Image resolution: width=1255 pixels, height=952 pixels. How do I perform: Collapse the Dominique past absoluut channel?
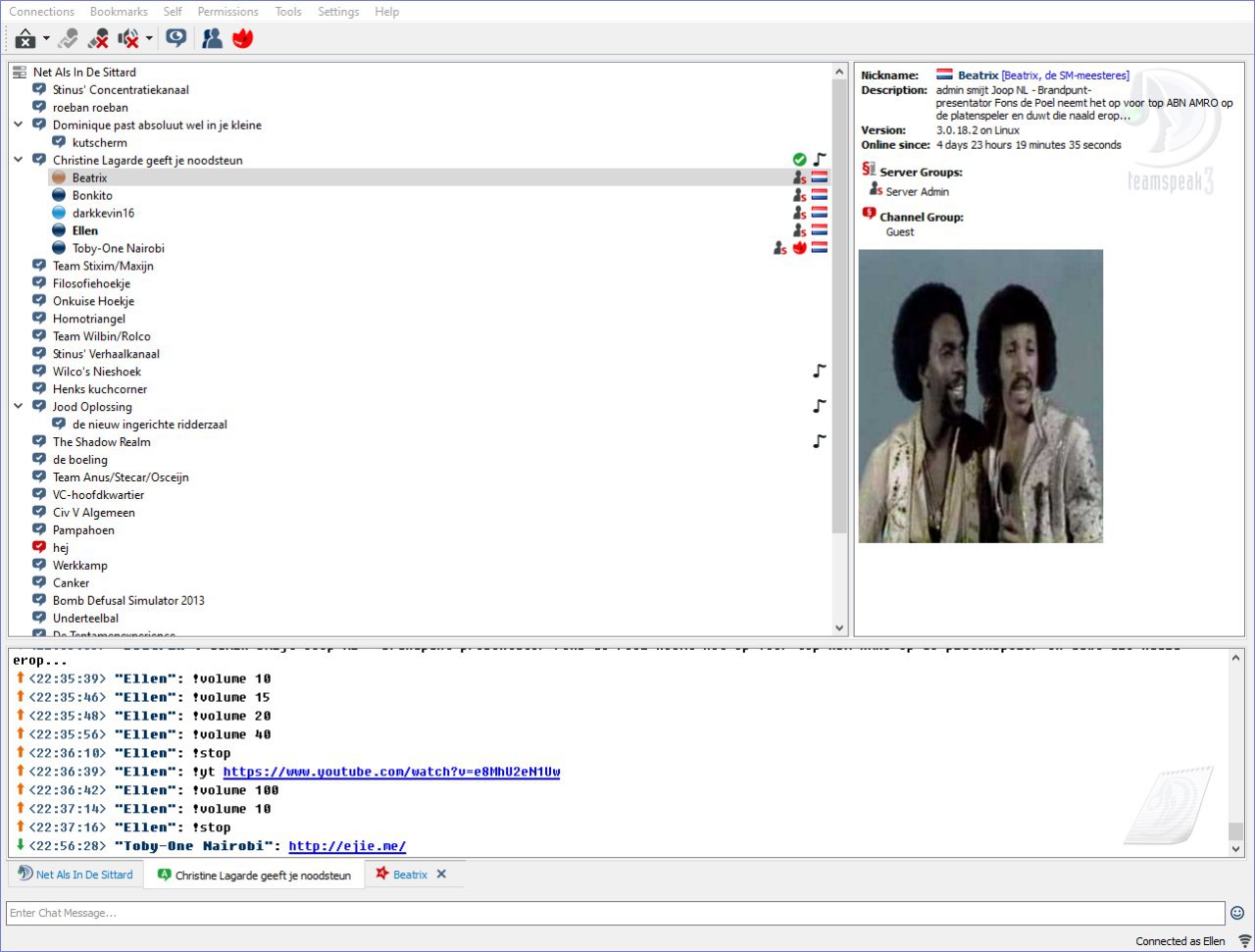pos(19,125)
